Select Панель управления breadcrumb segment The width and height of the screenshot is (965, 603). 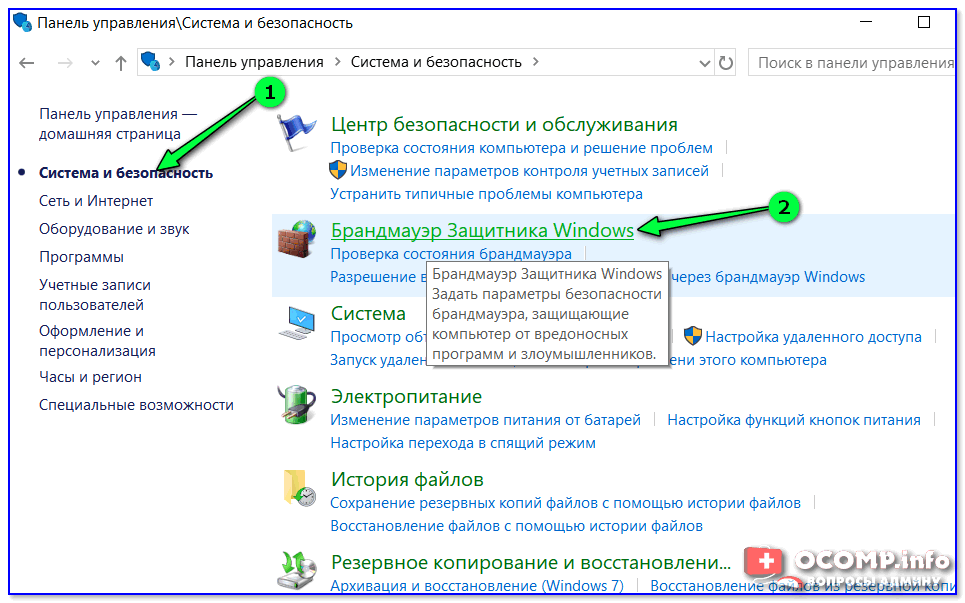pyautogui.click(x=254, y=62)
